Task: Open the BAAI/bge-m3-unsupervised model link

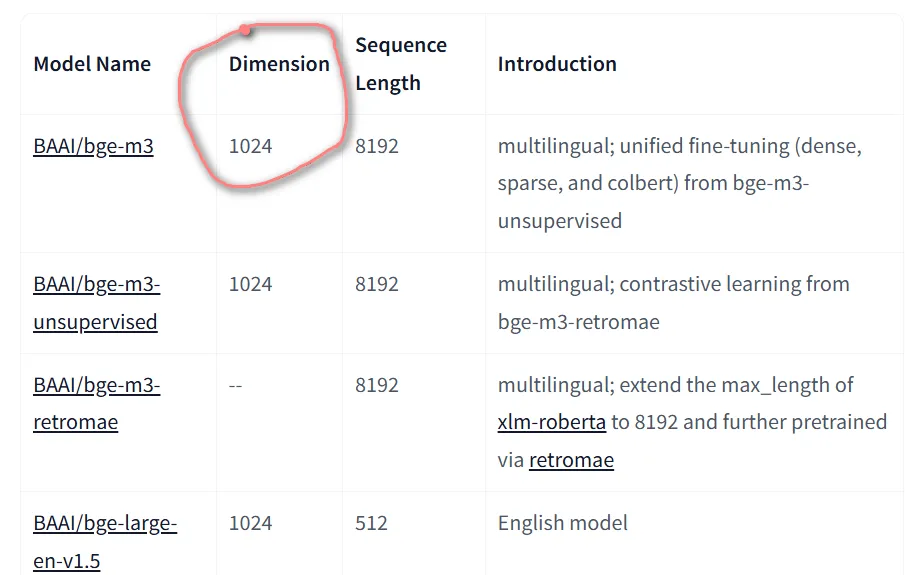Action: [x=97, y=303]
